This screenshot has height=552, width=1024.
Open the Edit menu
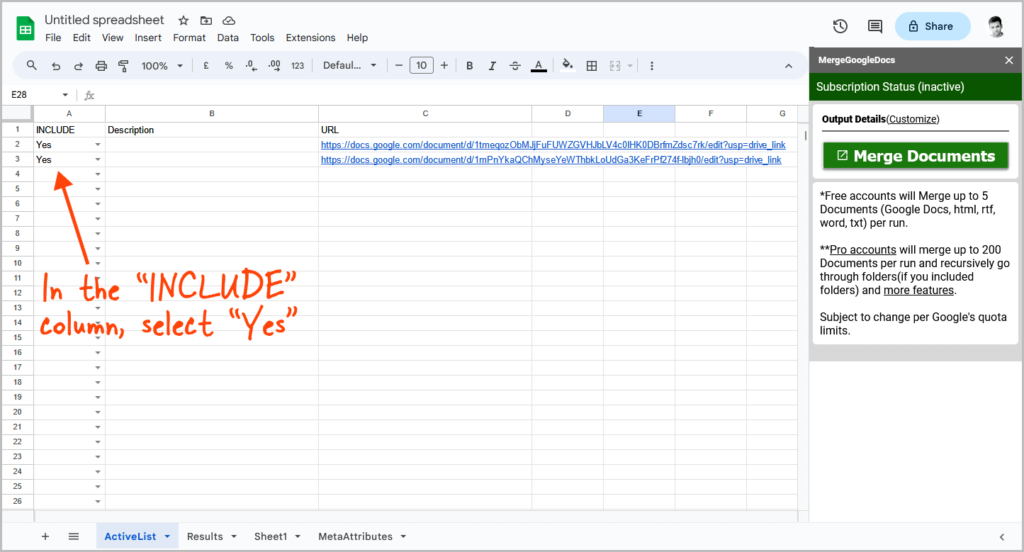82,38
